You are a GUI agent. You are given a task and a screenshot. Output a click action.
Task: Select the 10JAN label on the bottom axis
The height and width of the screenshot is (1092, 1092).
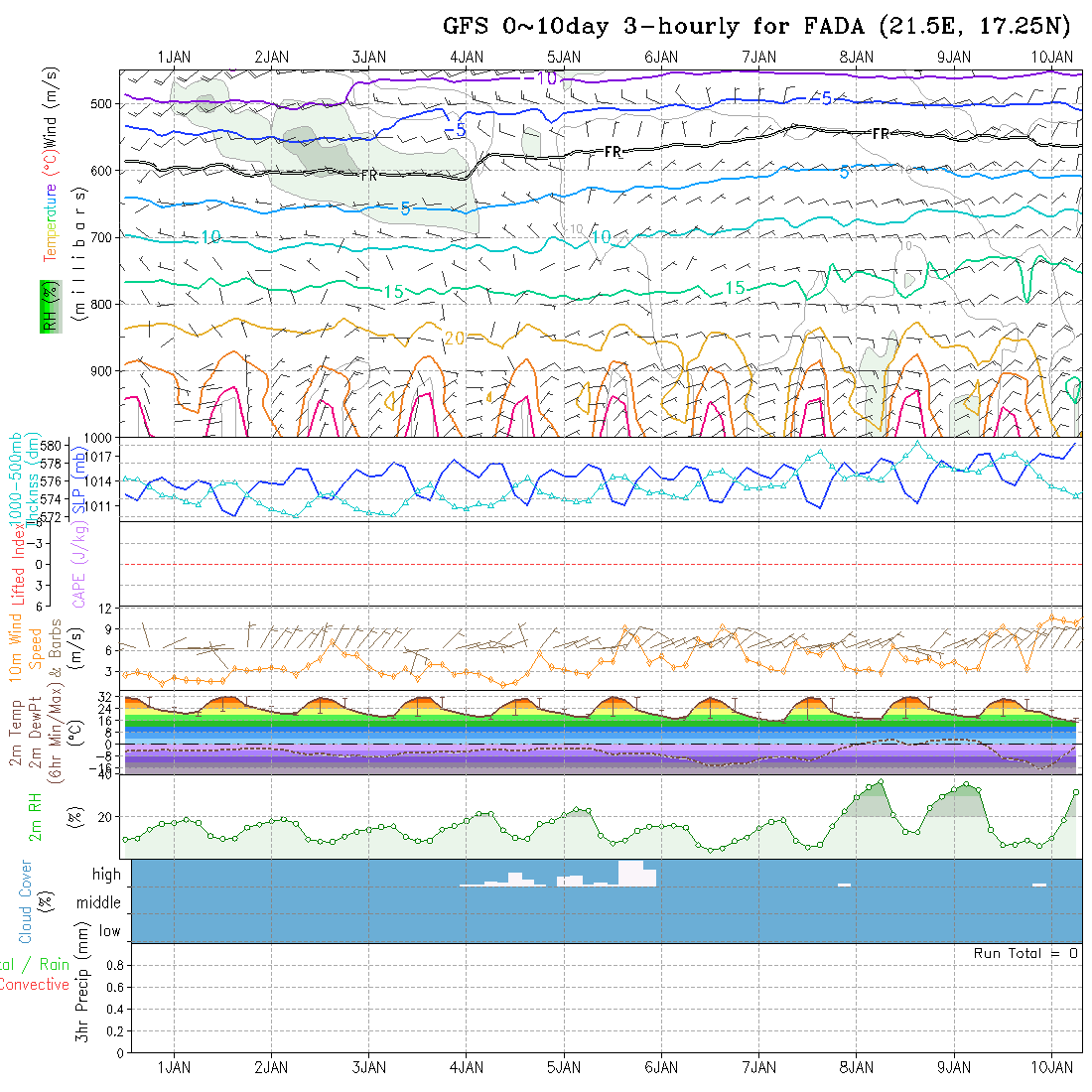point(1051,1067)
